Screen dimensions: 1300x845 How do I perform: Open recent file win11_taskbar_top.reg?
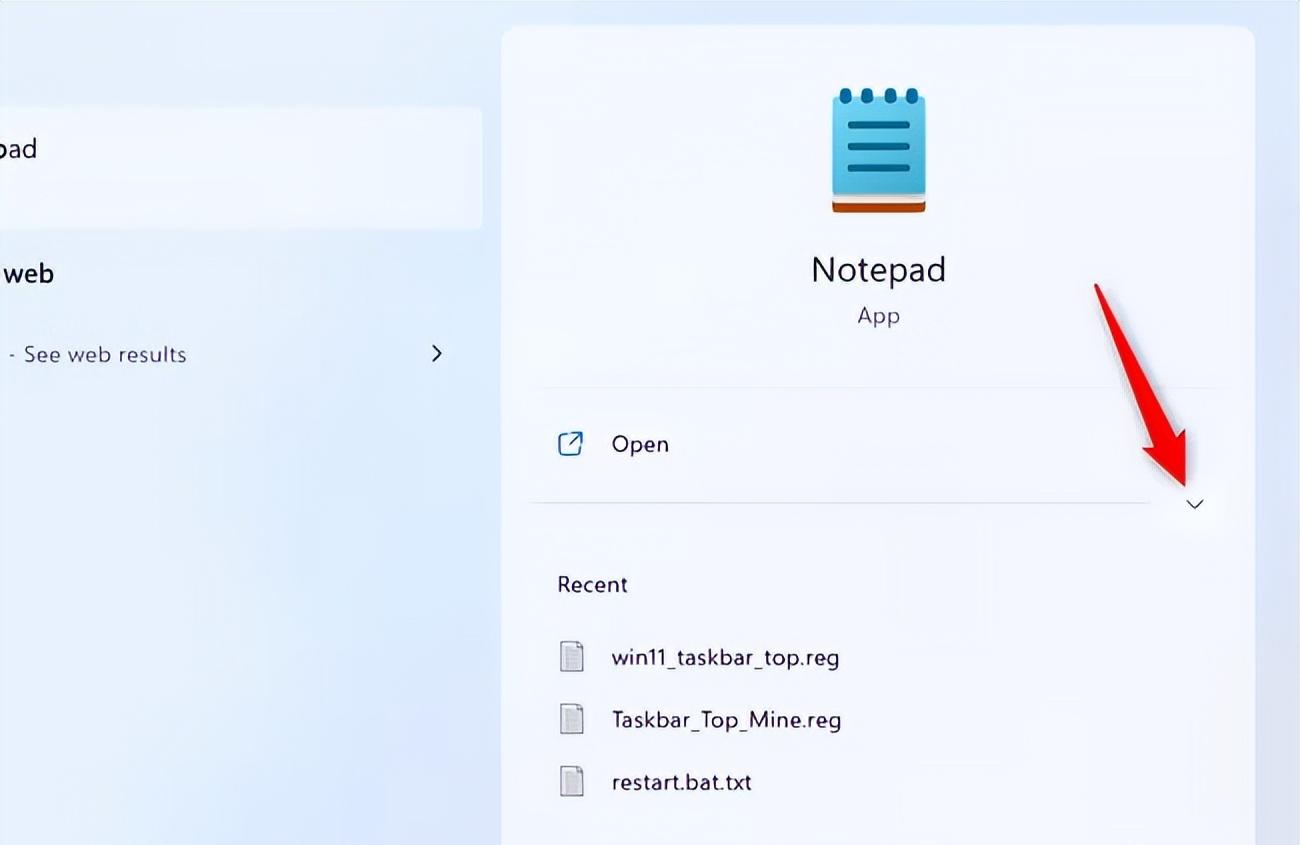click(725, 658)
